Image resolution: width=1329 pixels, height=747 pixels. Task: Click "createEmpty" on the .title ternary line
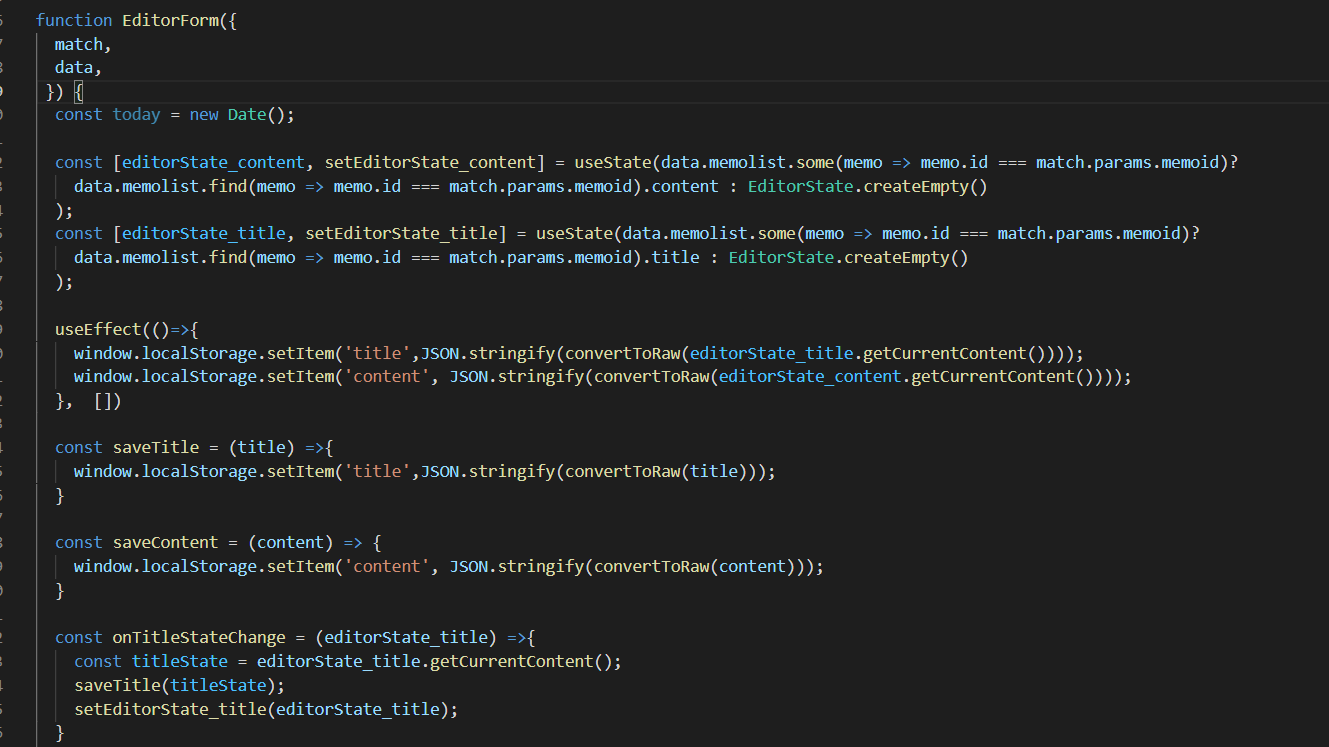[897, 258]
